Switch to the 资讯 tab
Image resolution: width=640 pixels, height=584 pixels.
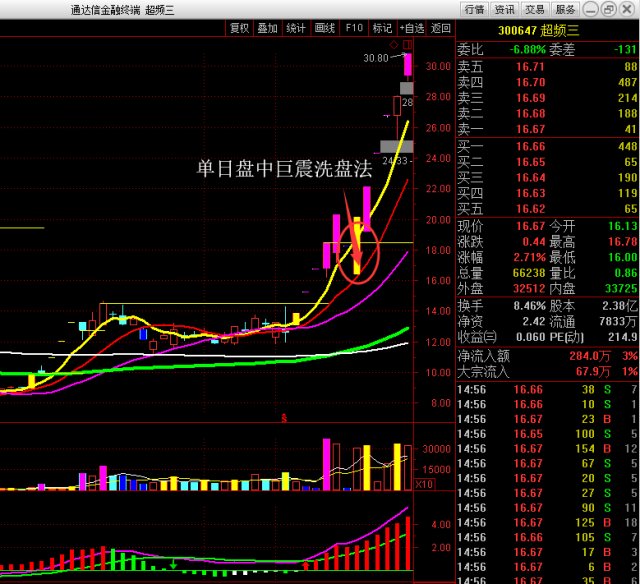point(504,9)
